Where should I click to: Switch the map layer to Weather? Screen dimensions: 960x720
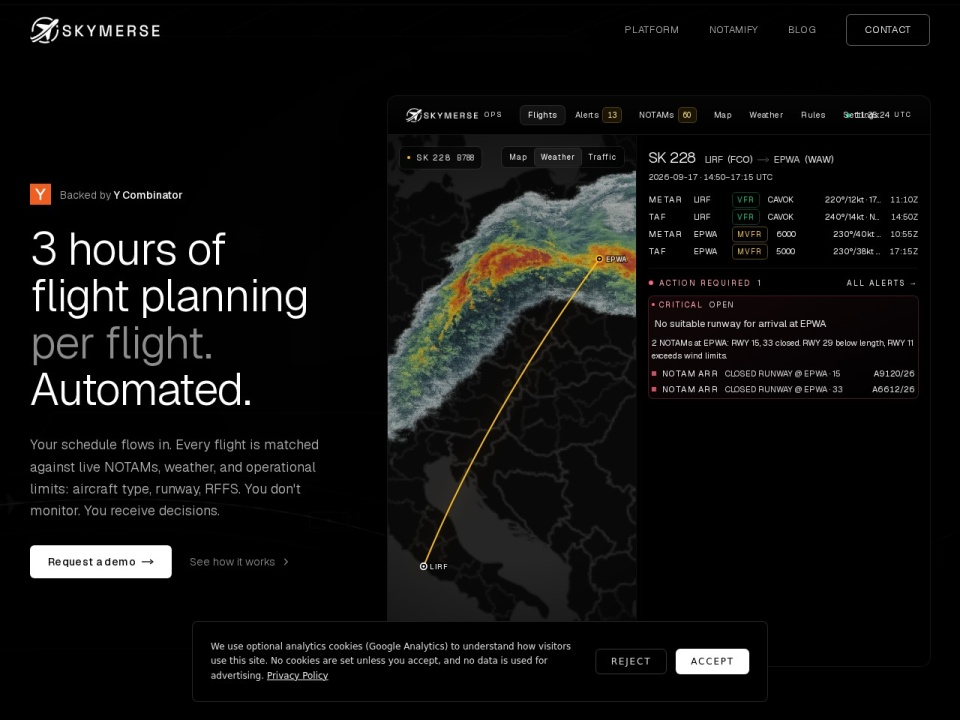click(557, 157)
